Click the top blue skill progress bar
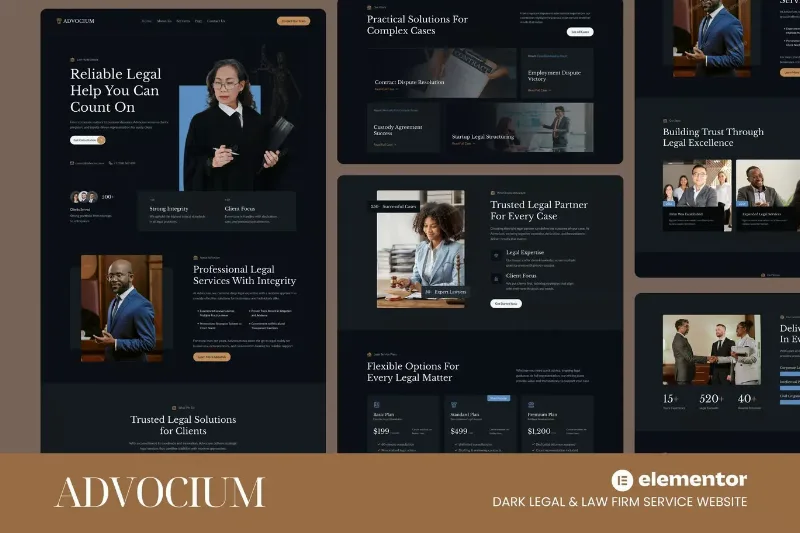This screenshot has width=800, height=533. coord(790,374)
